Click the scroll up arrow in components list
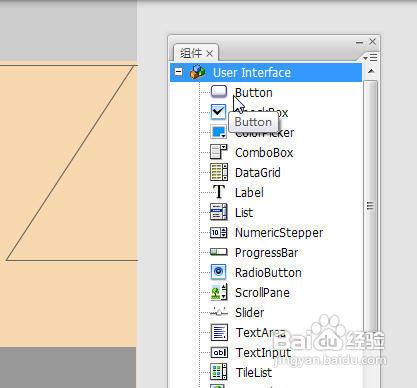417x388 pixels. click(371, 71)
